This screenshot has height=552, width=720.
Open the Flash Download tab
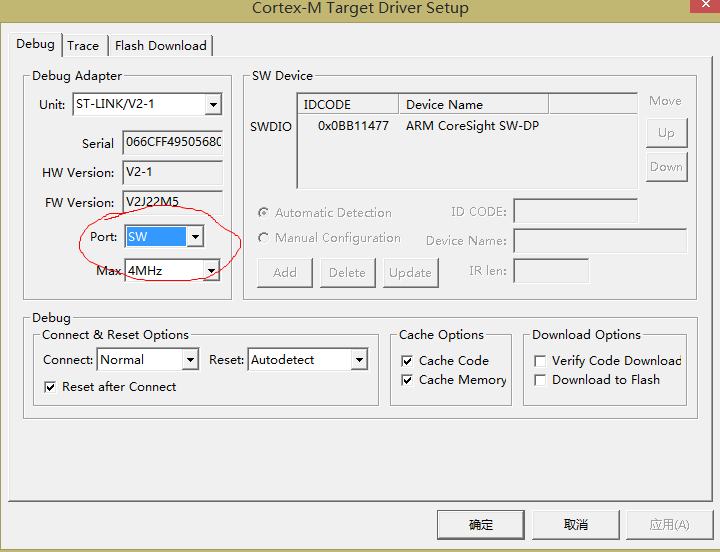161,46
